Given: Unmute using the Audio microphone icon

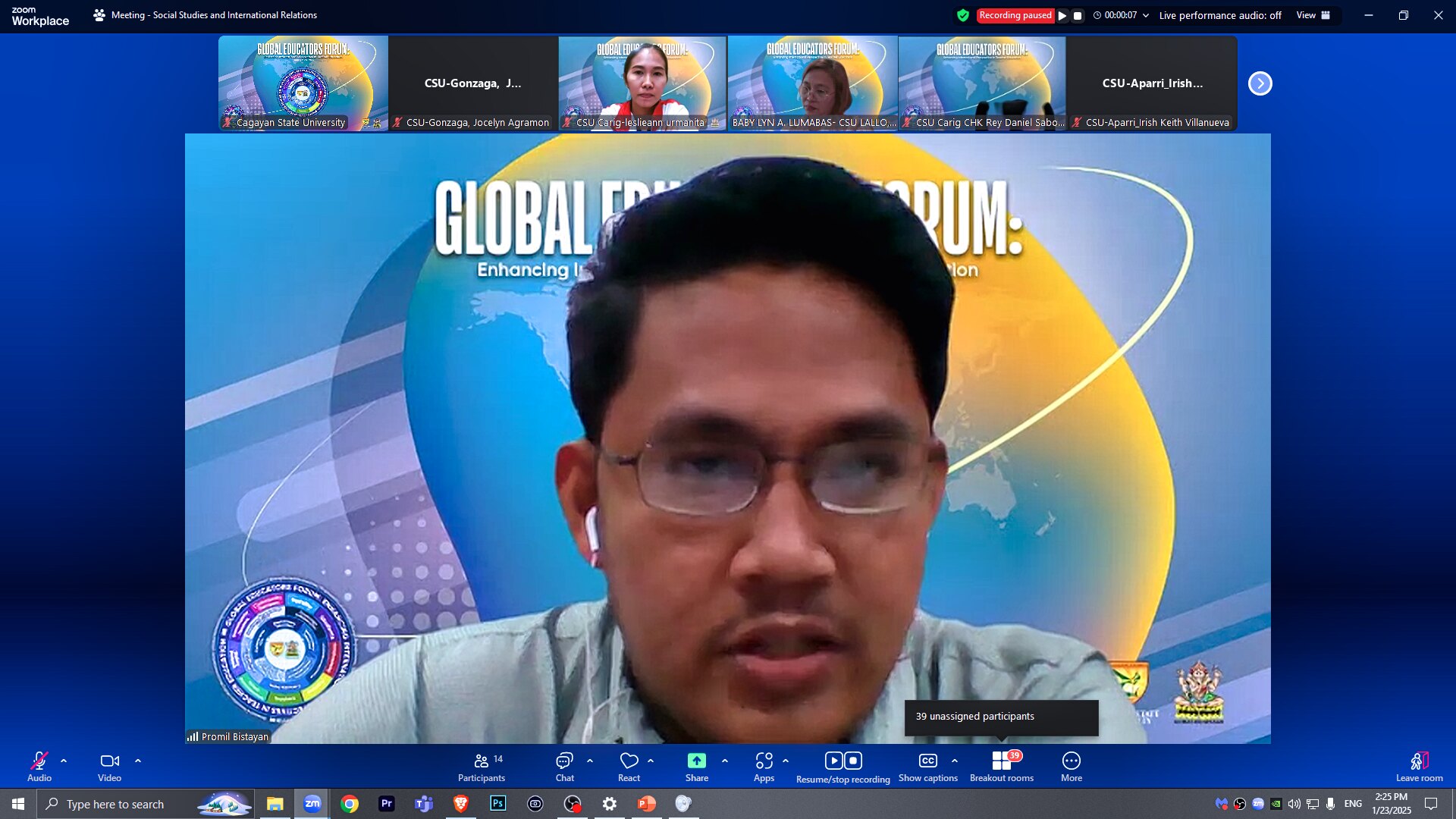Looking at the screenshot, I should click(x=39, y=761).
